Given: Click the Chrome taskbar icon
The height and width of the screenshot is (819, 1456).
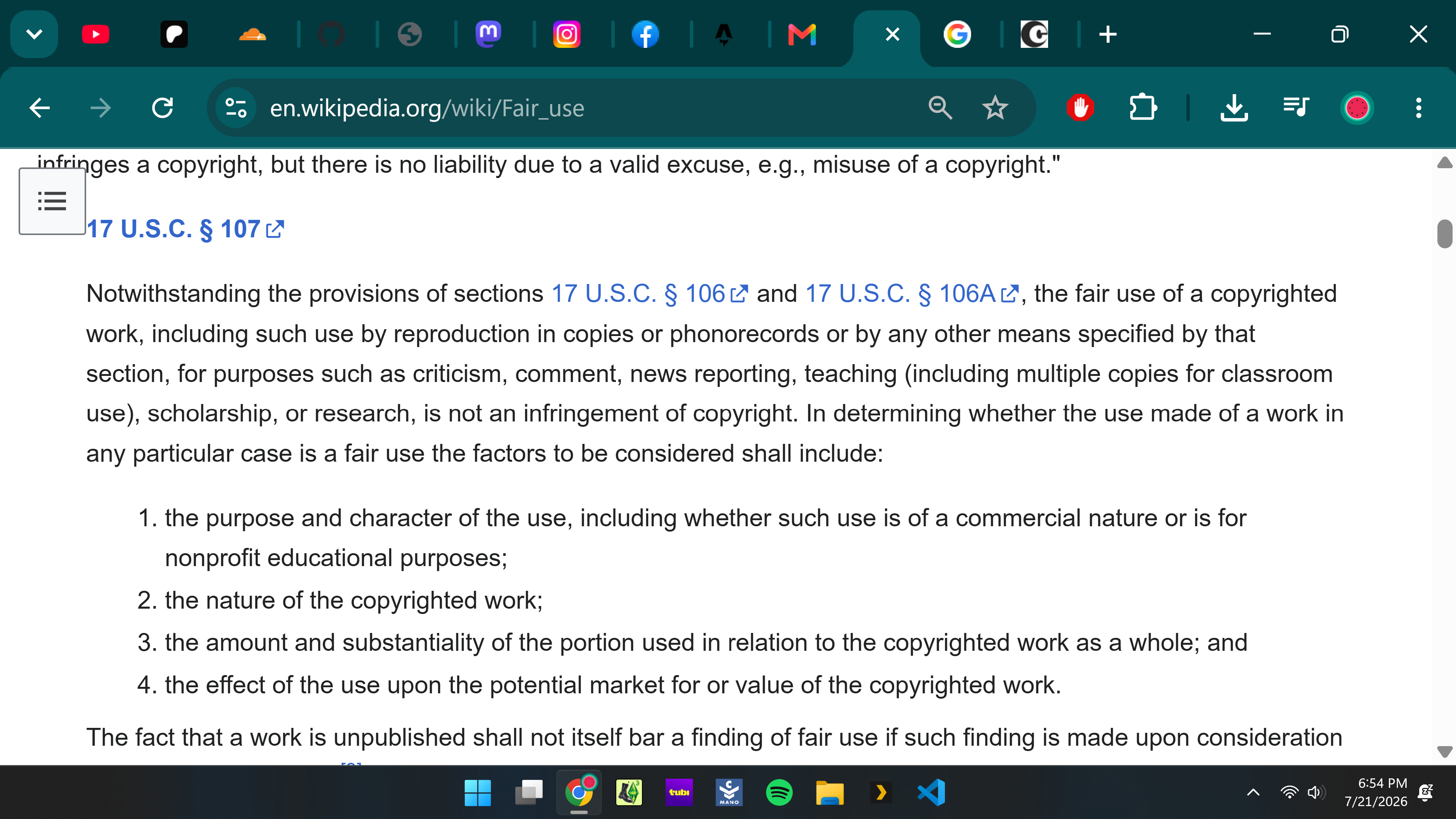Looking at the screenshot, I should (578, 792).
